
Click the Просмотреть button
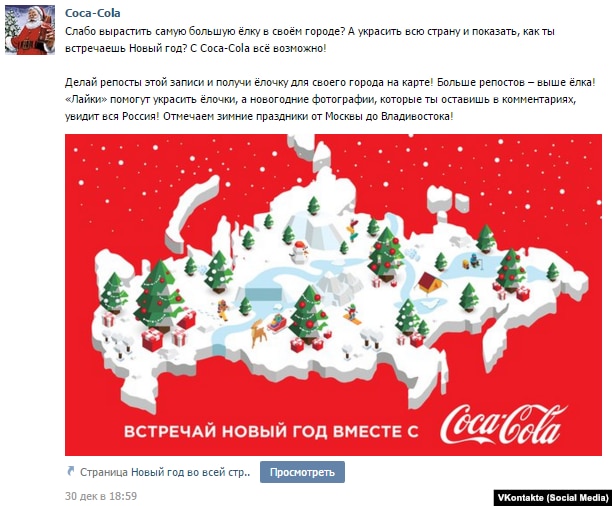302,472
